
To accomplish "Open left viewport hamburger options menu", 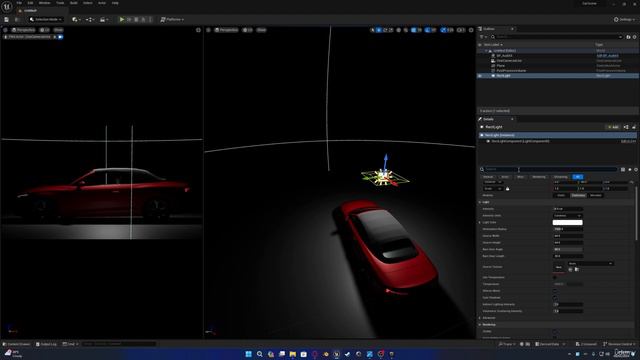I will (x=5, y=30).
